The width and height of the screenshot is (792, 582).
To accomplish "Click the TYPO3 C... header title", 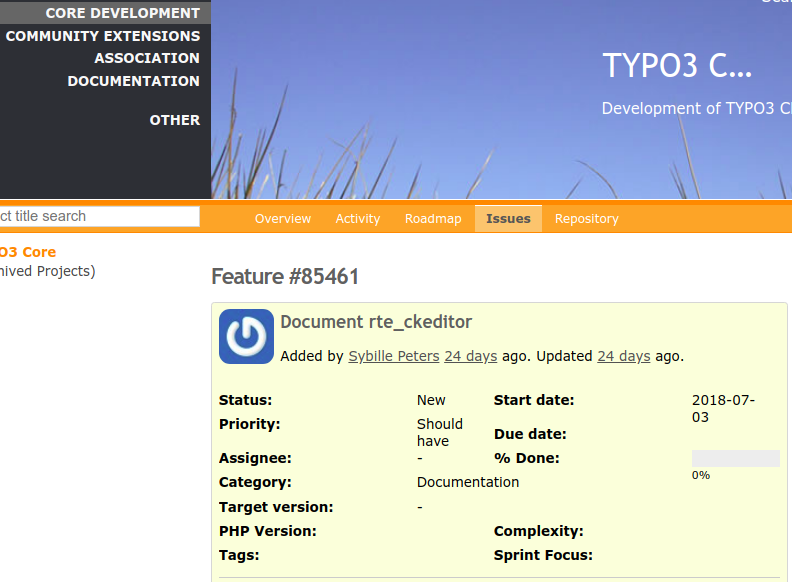I will coord(677,66).
